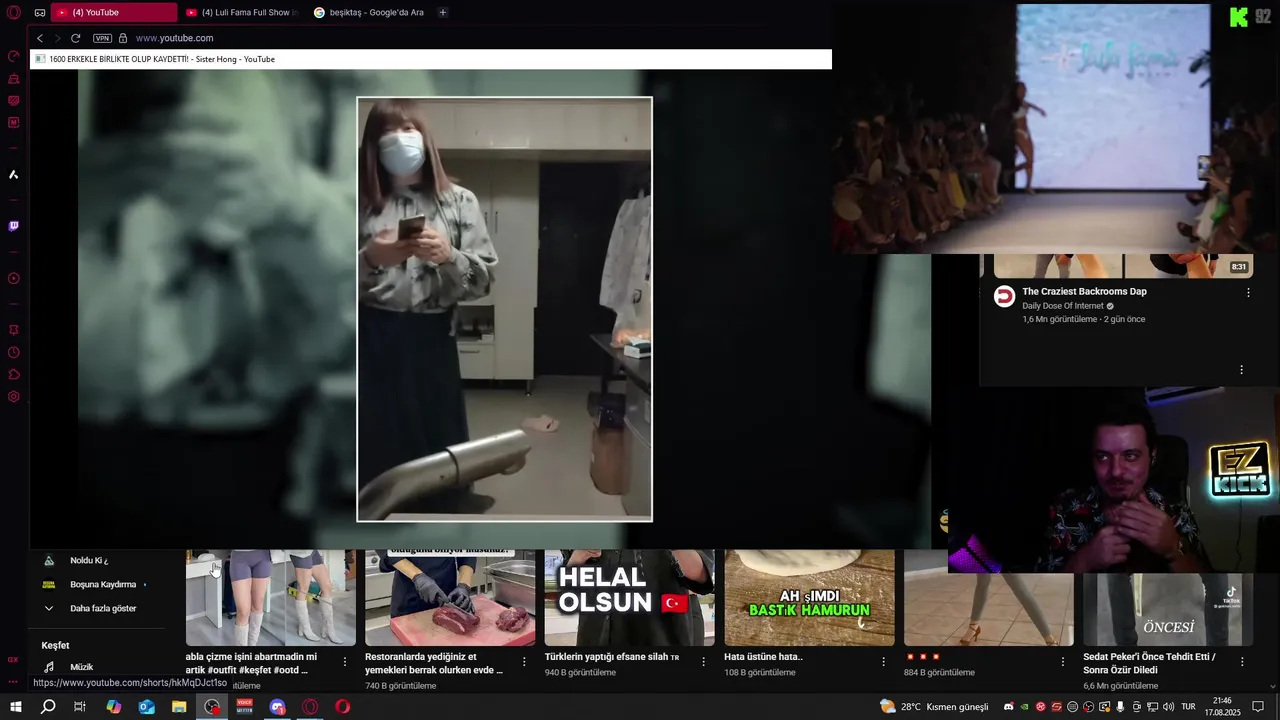Open options menu for 'Restoranlarda yediğiniz' short
The width and height of the screenshot is (1280, 720).
click(524, 662)
